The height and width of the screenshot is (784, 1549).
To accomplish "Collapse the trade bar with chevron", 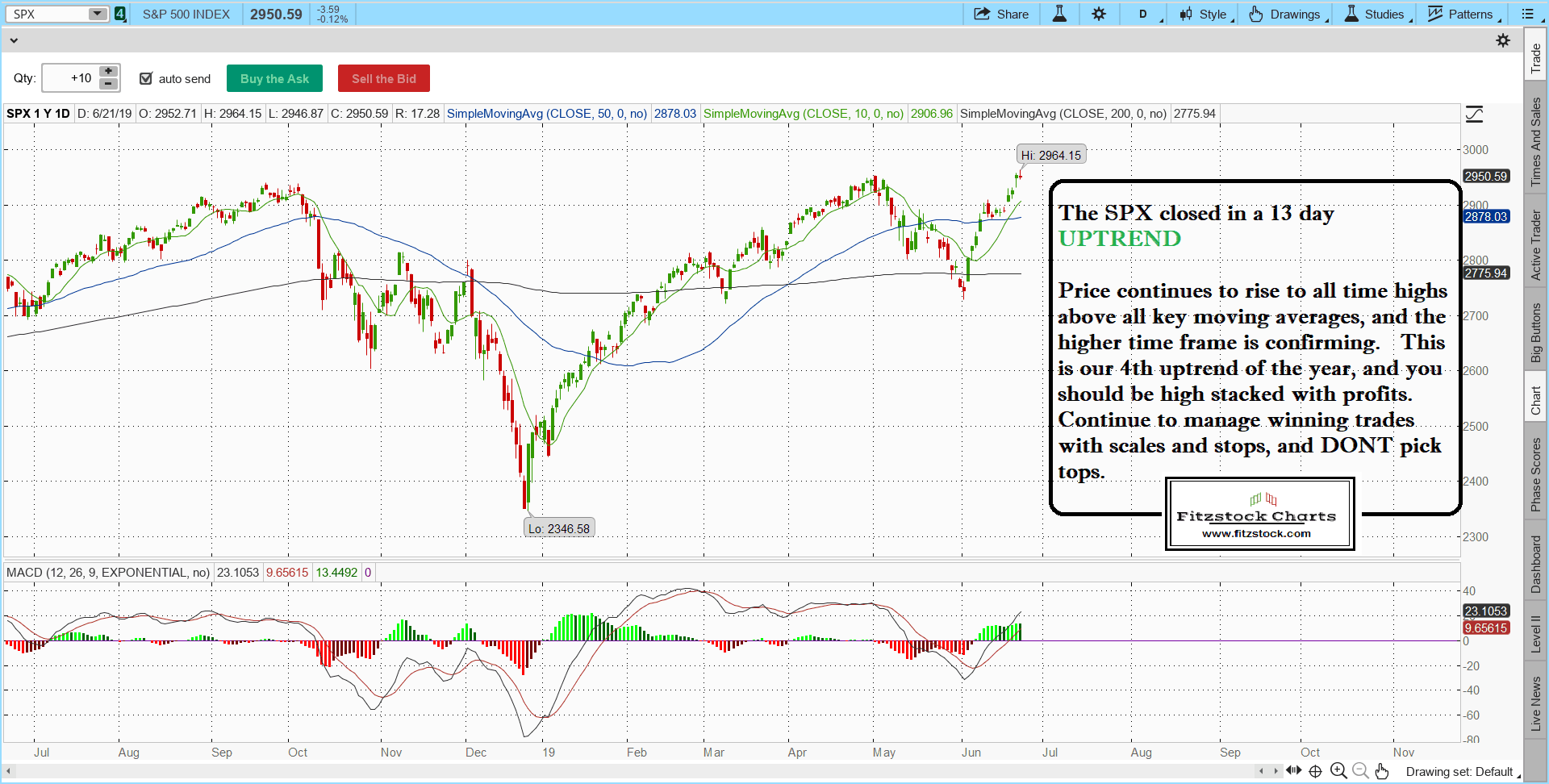I will coord(14,40).
